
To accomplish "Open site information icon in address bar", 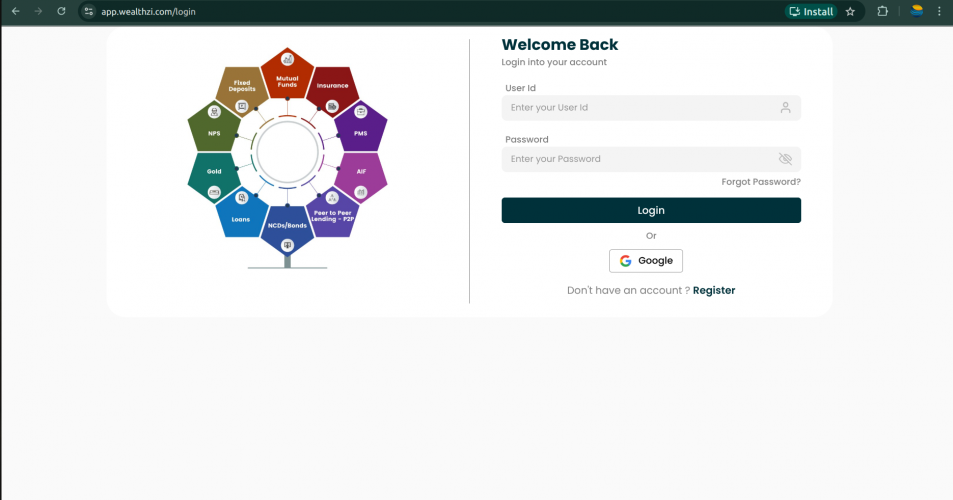I will [89, 12].
